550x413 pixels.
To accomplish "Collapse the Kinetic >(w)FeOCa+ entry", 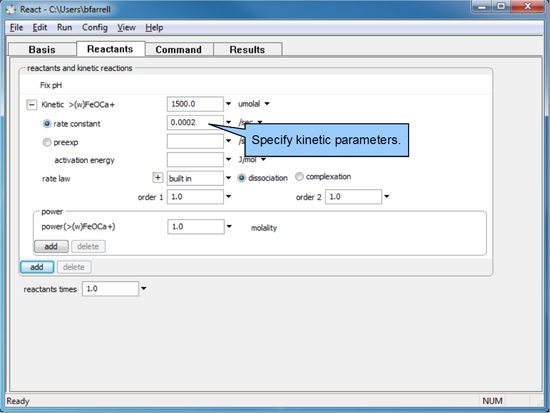I will [31, 105].
